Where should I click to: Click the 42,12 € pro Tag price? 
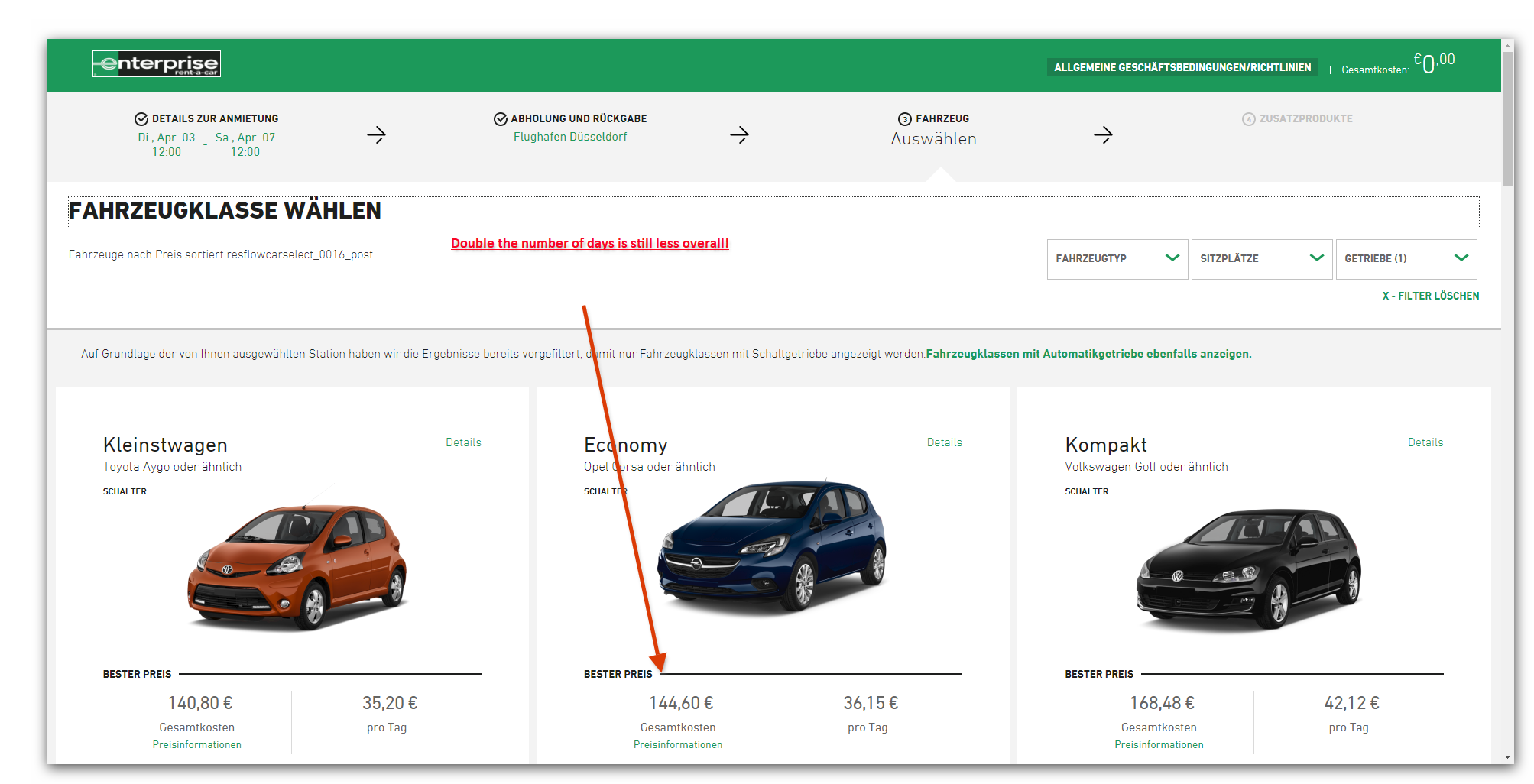(x=1351, y=703)
